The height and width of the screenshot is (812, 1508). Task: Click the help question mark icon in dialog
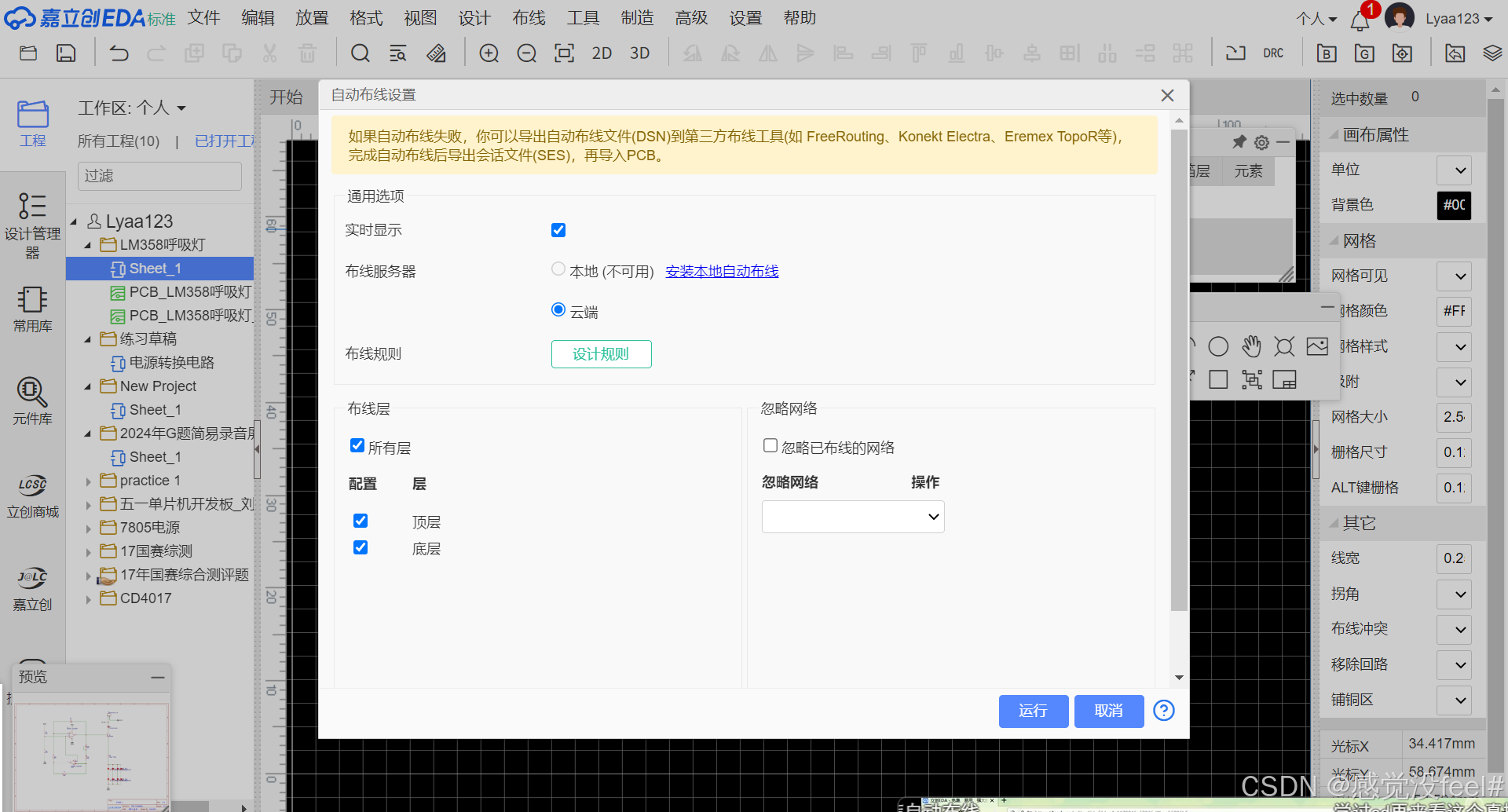(x=1164, y=711)
